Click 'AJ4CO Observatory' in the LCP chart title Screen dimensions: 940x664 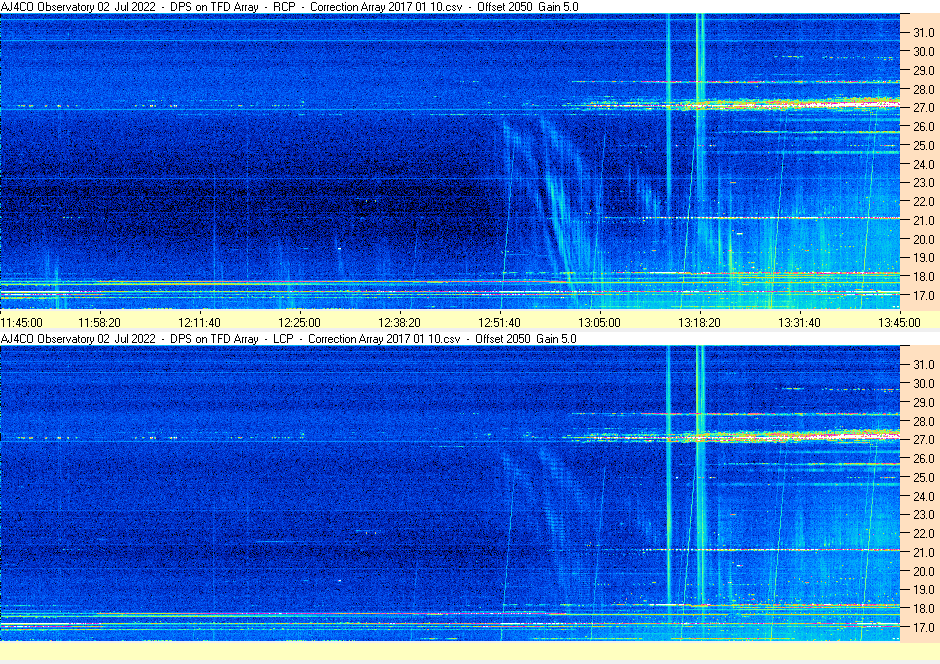coord(47,339)
